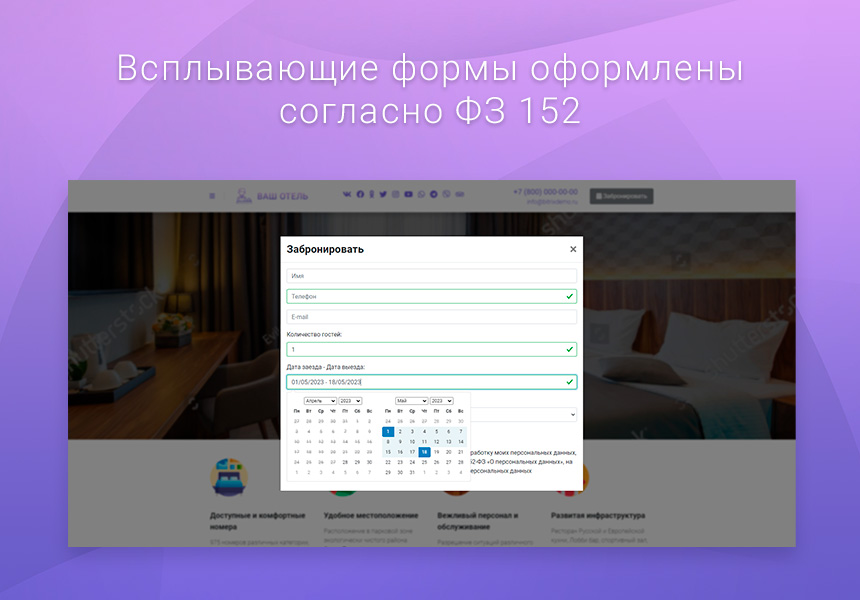Open the VK social media icon

[x=347, y=195]
